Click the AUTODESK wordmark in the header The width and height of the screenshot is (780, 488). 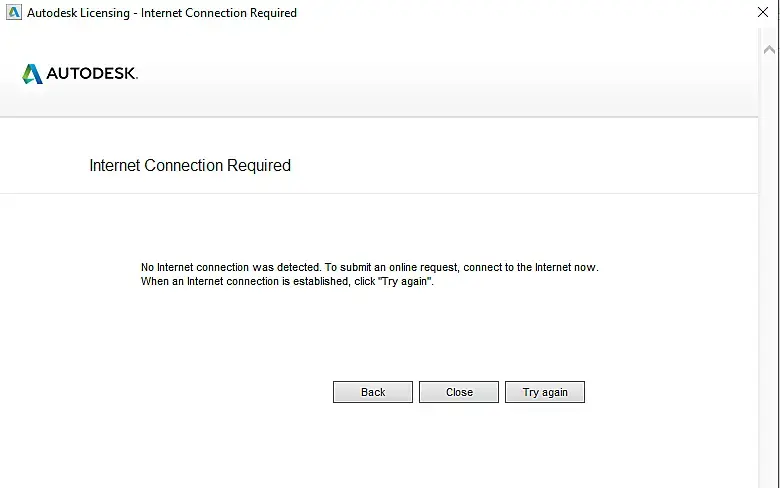(x=92, y=74)
